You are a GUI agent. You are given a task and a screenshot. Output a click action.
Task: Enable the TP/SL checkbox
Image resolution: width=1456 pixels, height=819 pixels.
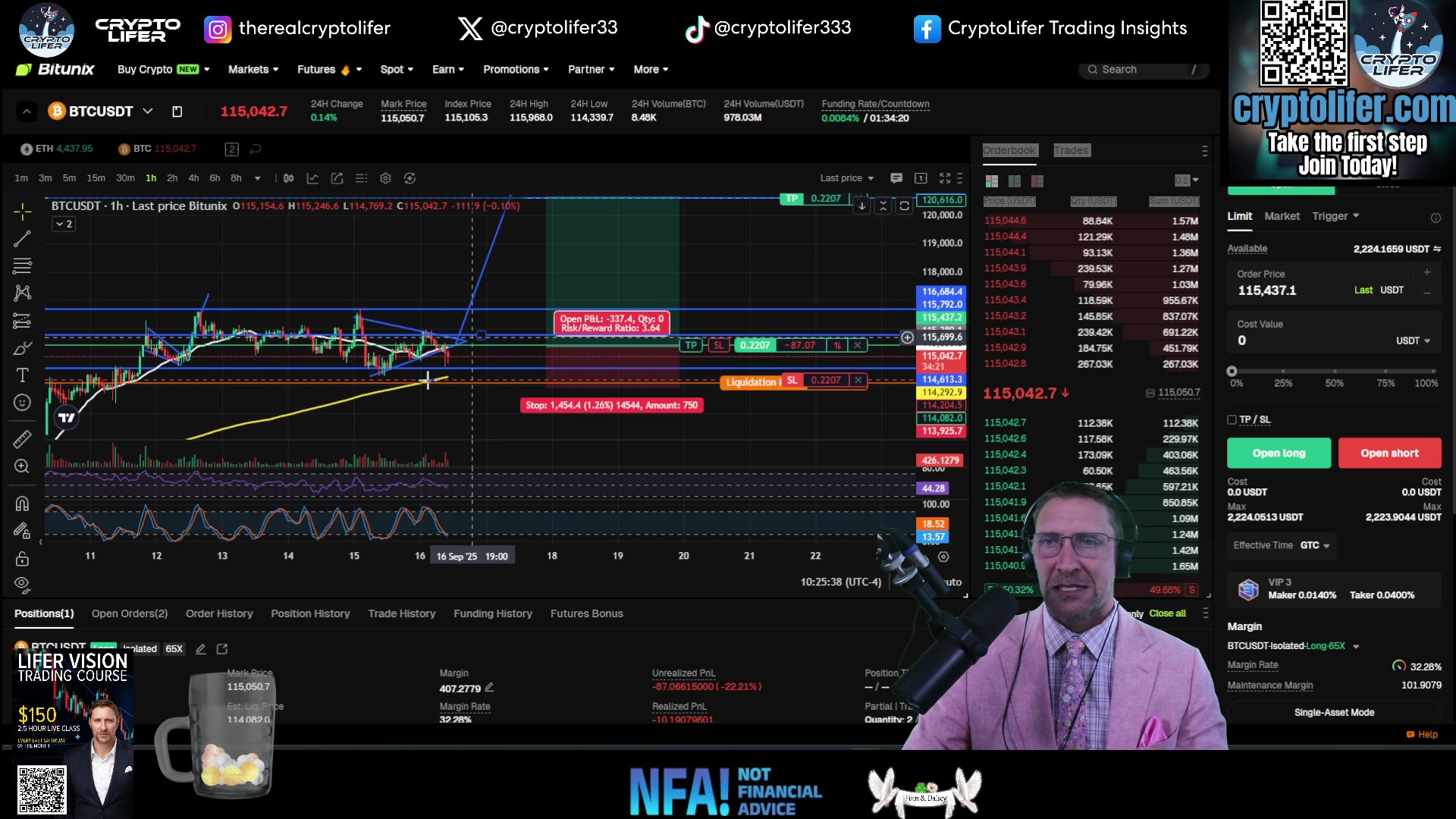[x=1232, y=419]
